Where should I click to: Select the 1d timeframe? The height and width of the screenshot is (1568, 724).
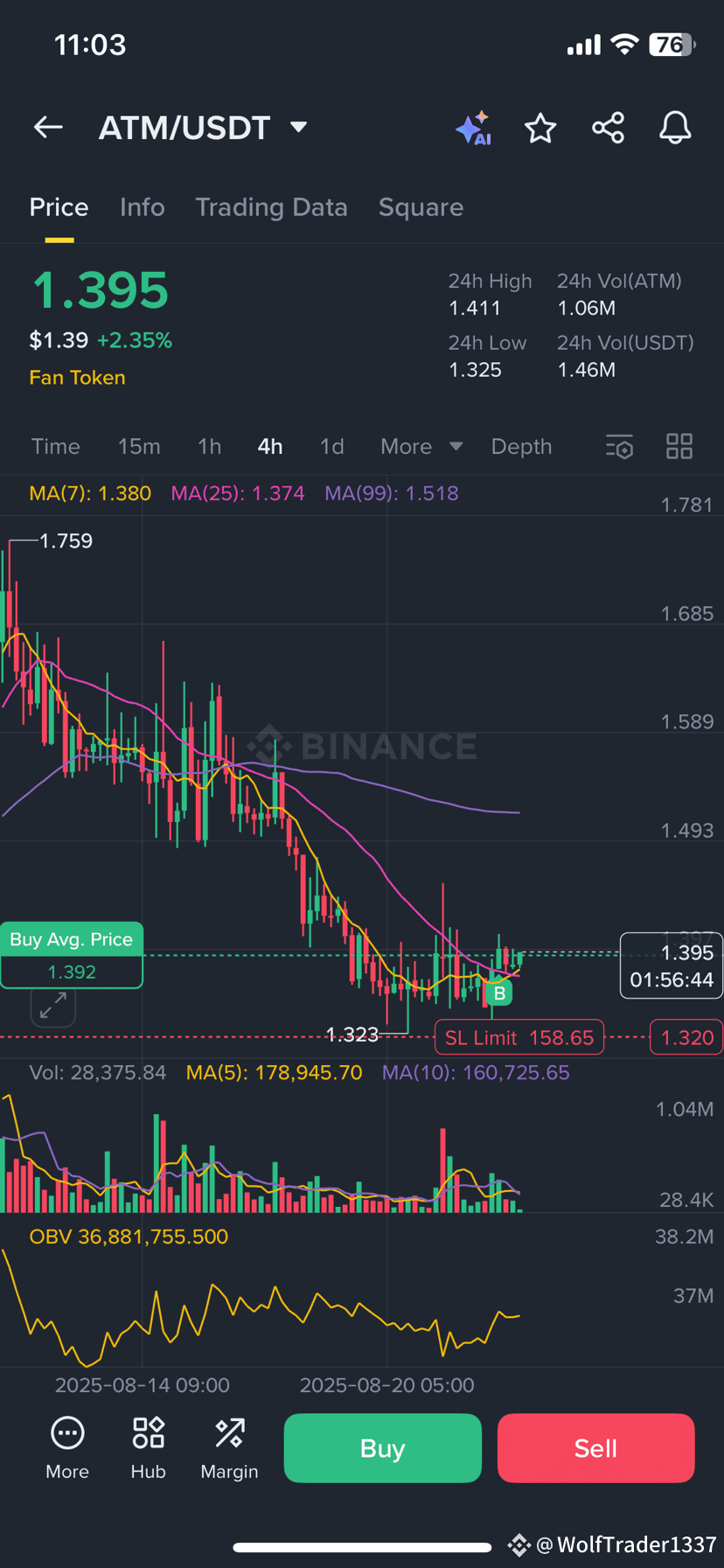(x=331, y=447)
